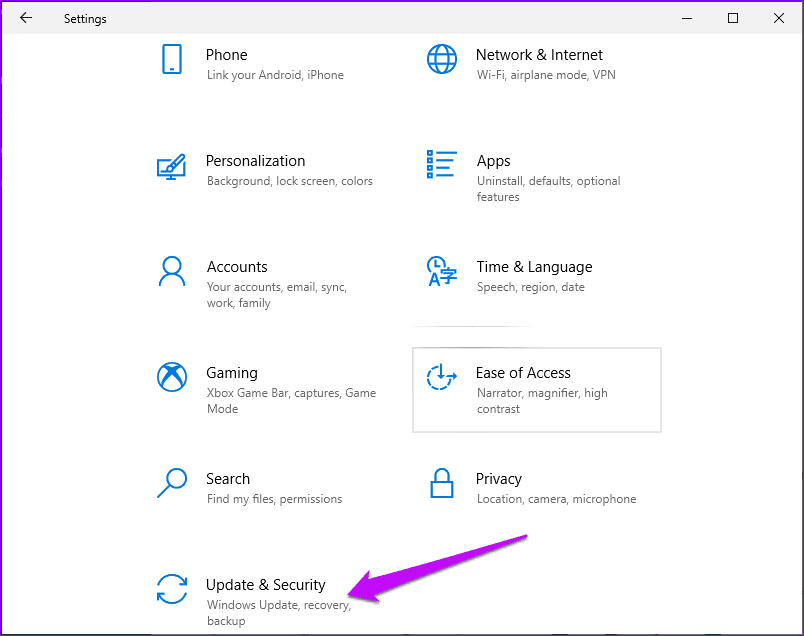The image size is (804, 636).
Task: Click the Gaming Xbox icon
Action: [172, 377]
